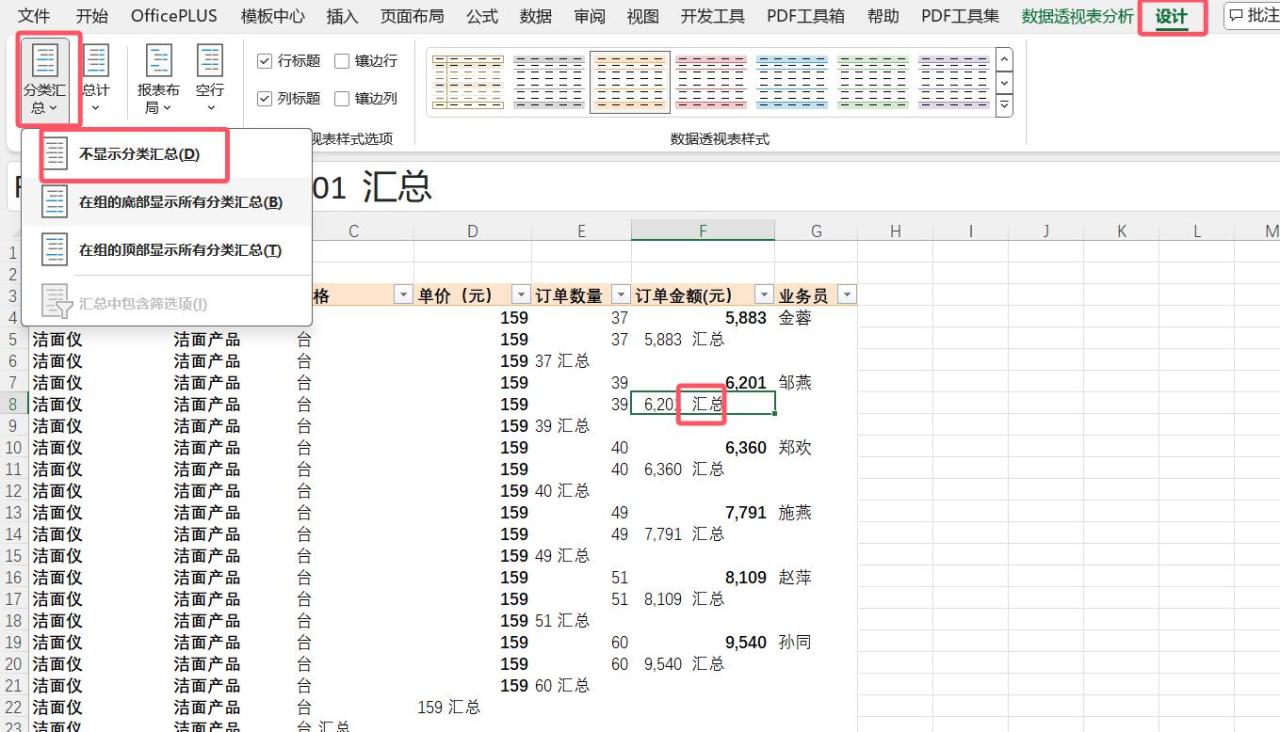The height and width of the screenshot is (732, 1280).
Task: Switch to the PDF工具箱 tab
Action: coord(805,16)
